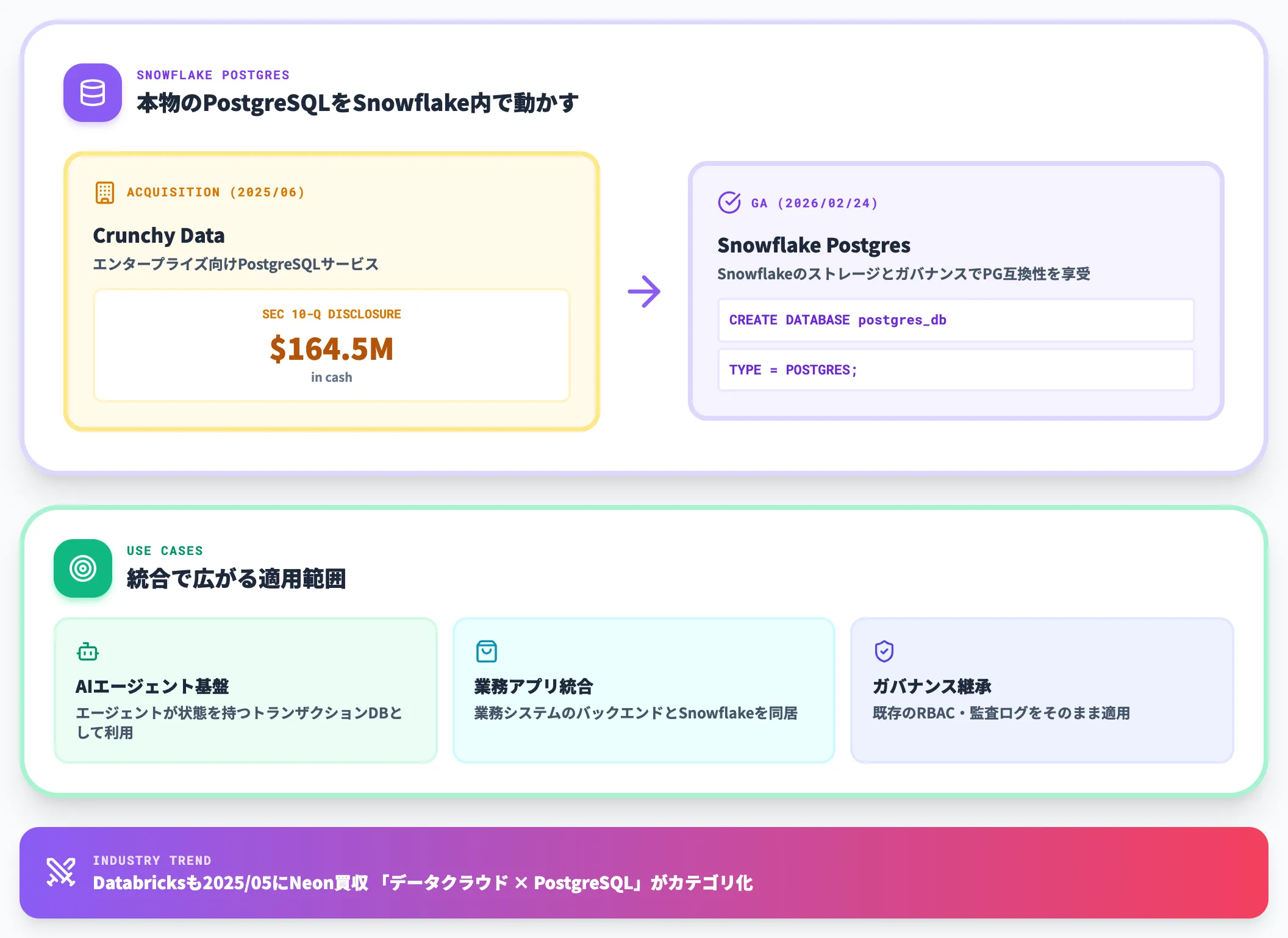The height and width of the screenshot is (938, 1288).
Task: Click the 業務アプリ統合 card title
Action: (534, 687)
